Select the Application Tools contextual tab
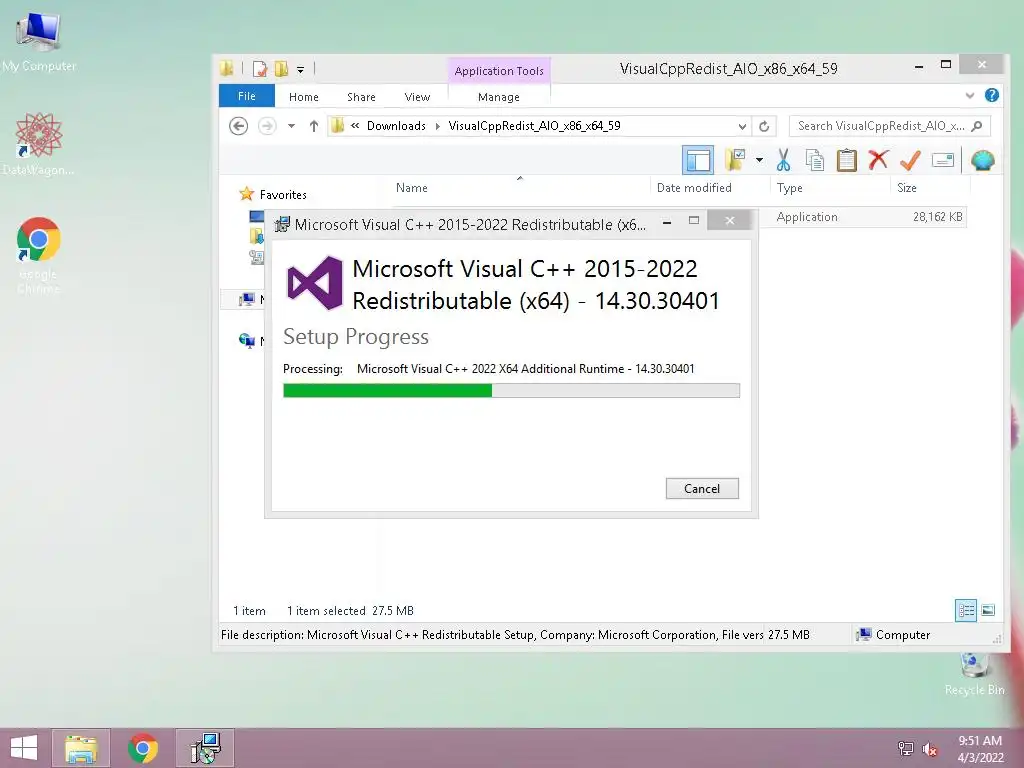 (x=499, y=71)
